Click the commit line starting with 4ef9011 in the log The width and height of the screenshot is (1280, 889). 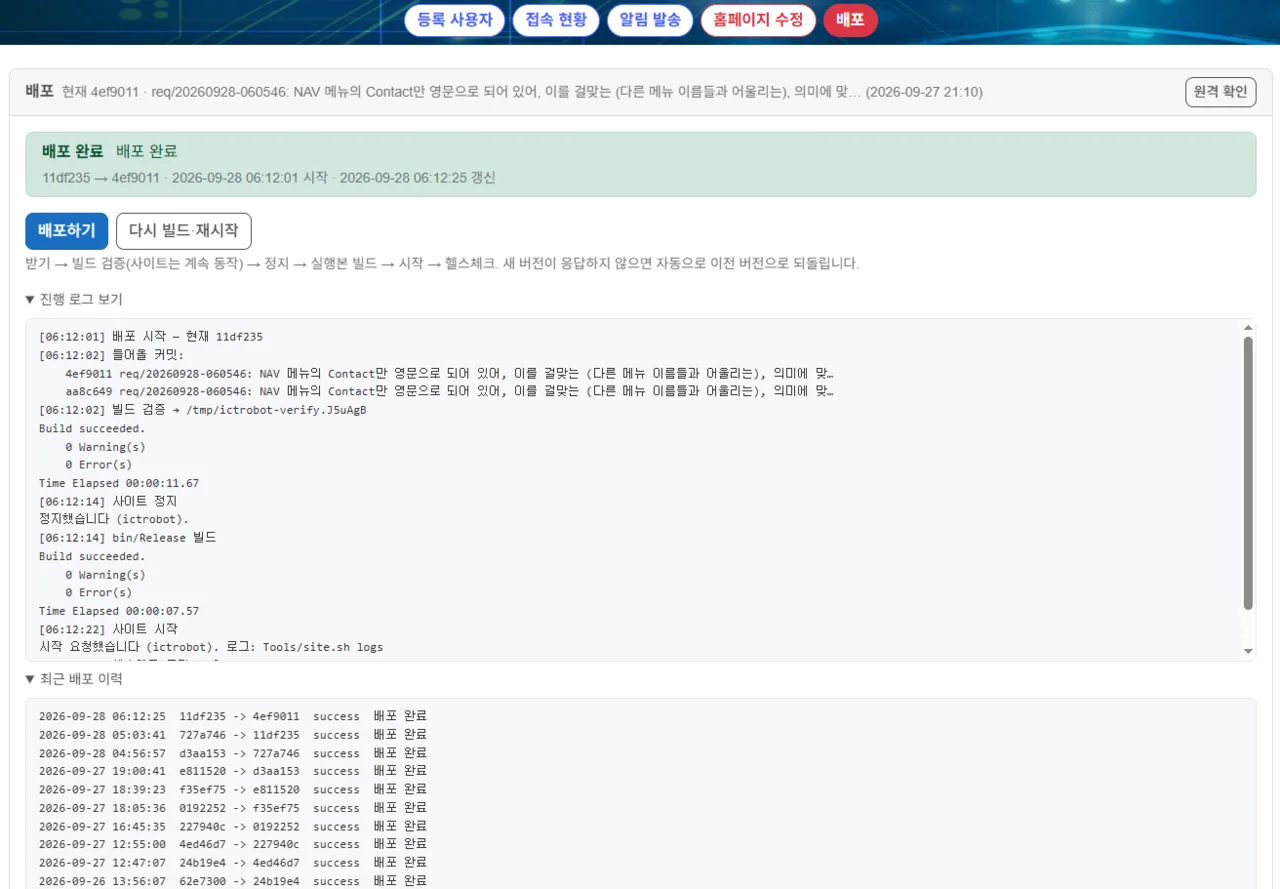pos(450,373)
